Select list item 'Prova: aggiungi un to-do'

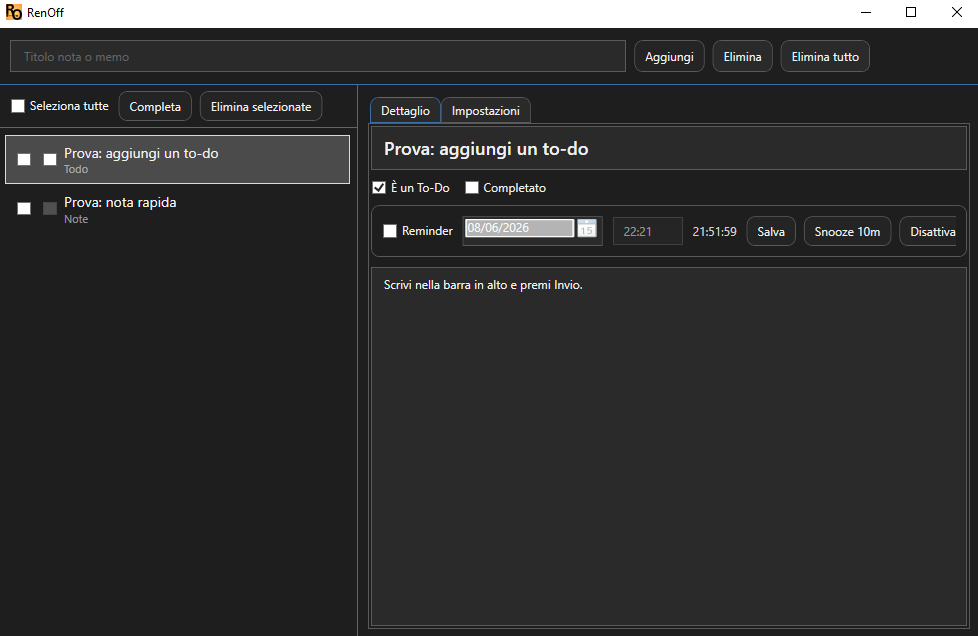click(x=177, y=160)
